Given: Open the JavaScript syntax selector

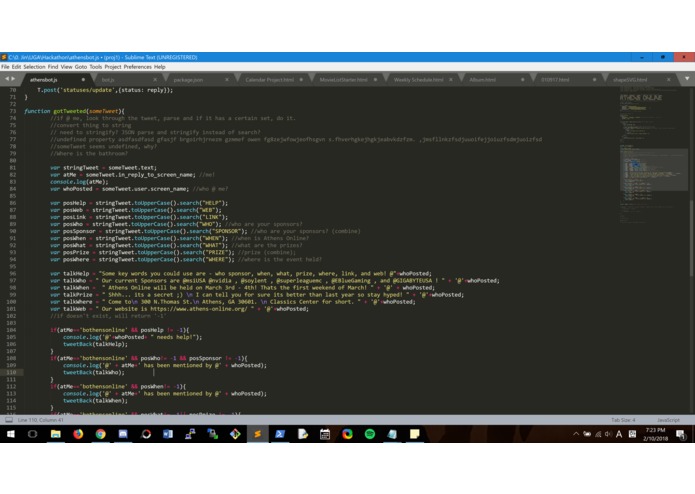Looking at the screenshot, I should coord(668,420).
